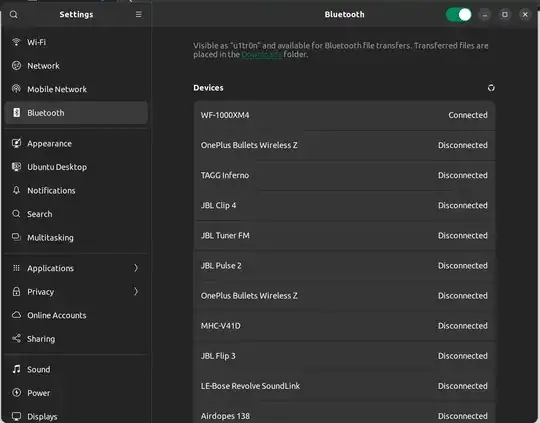Click Disconnected status beside TAGG Inferno
The image size is (540, 423).
(x=463, y=175)
